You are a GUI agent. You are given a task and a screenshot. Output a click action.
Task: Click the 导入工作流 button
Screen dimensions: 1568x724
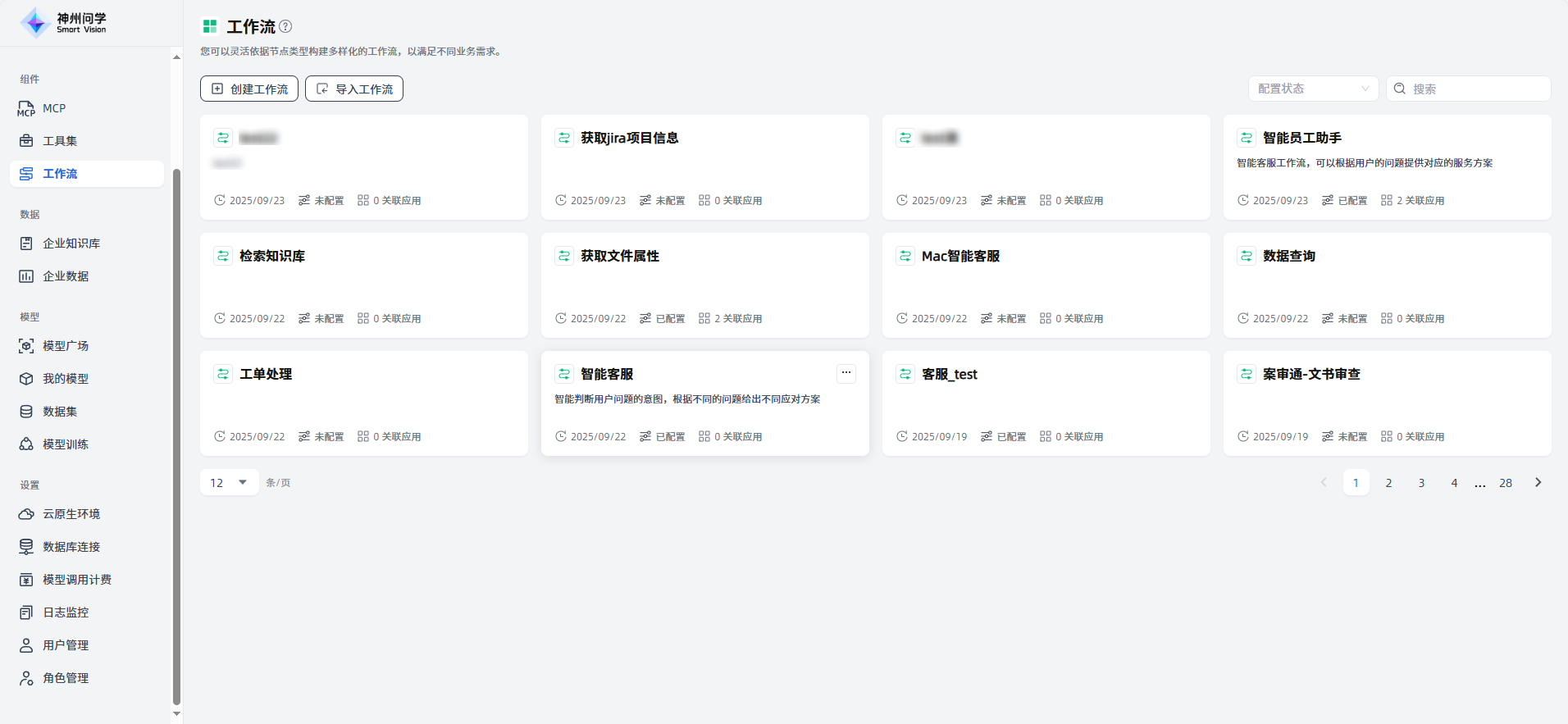click(x=354, y=89)
